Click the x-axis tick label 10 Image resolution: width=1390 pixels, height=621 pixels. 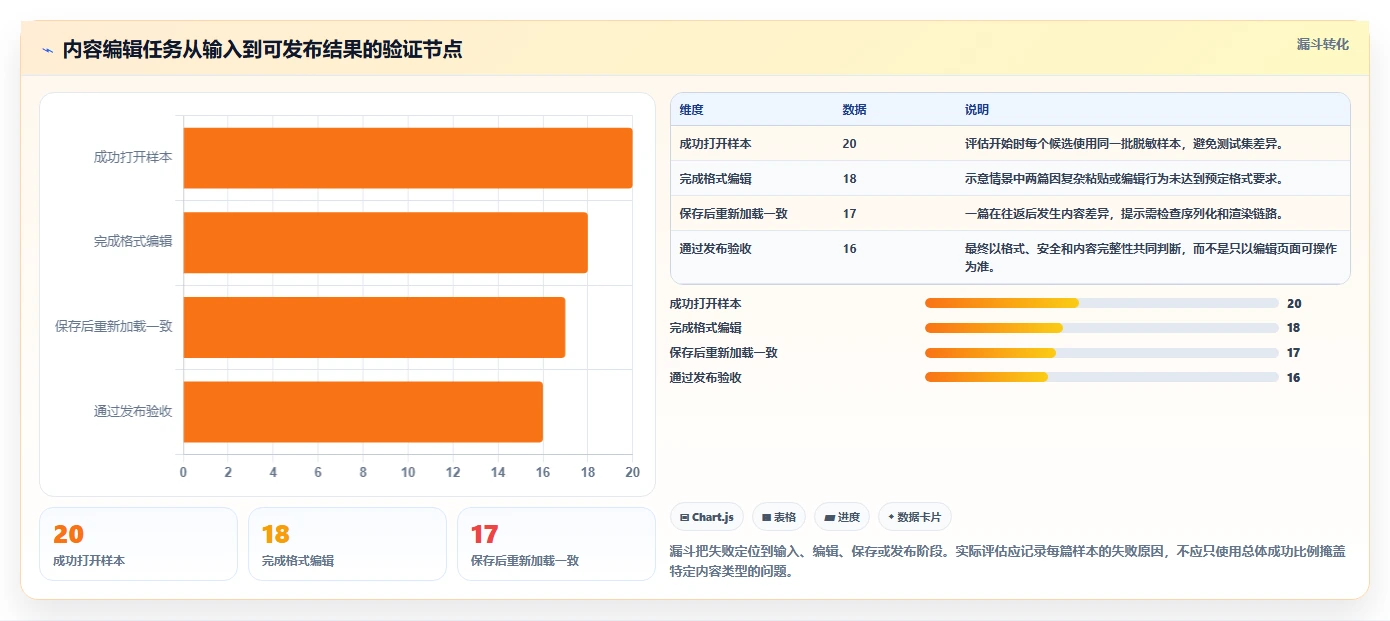pyautogui.click(x=408, y=472)
